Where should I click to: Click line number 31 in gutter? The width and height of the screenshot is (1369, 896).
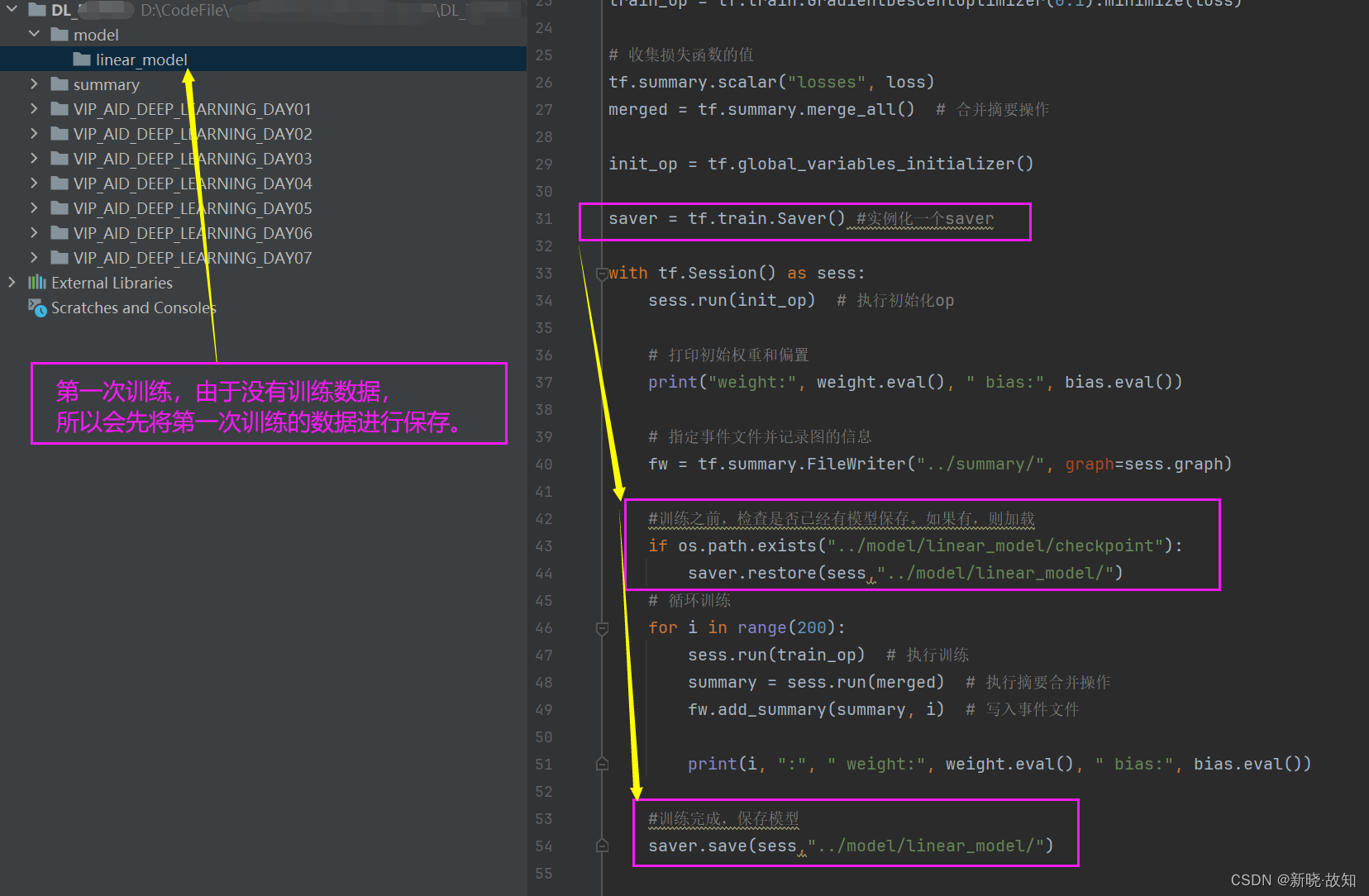(x=543, y=219)
